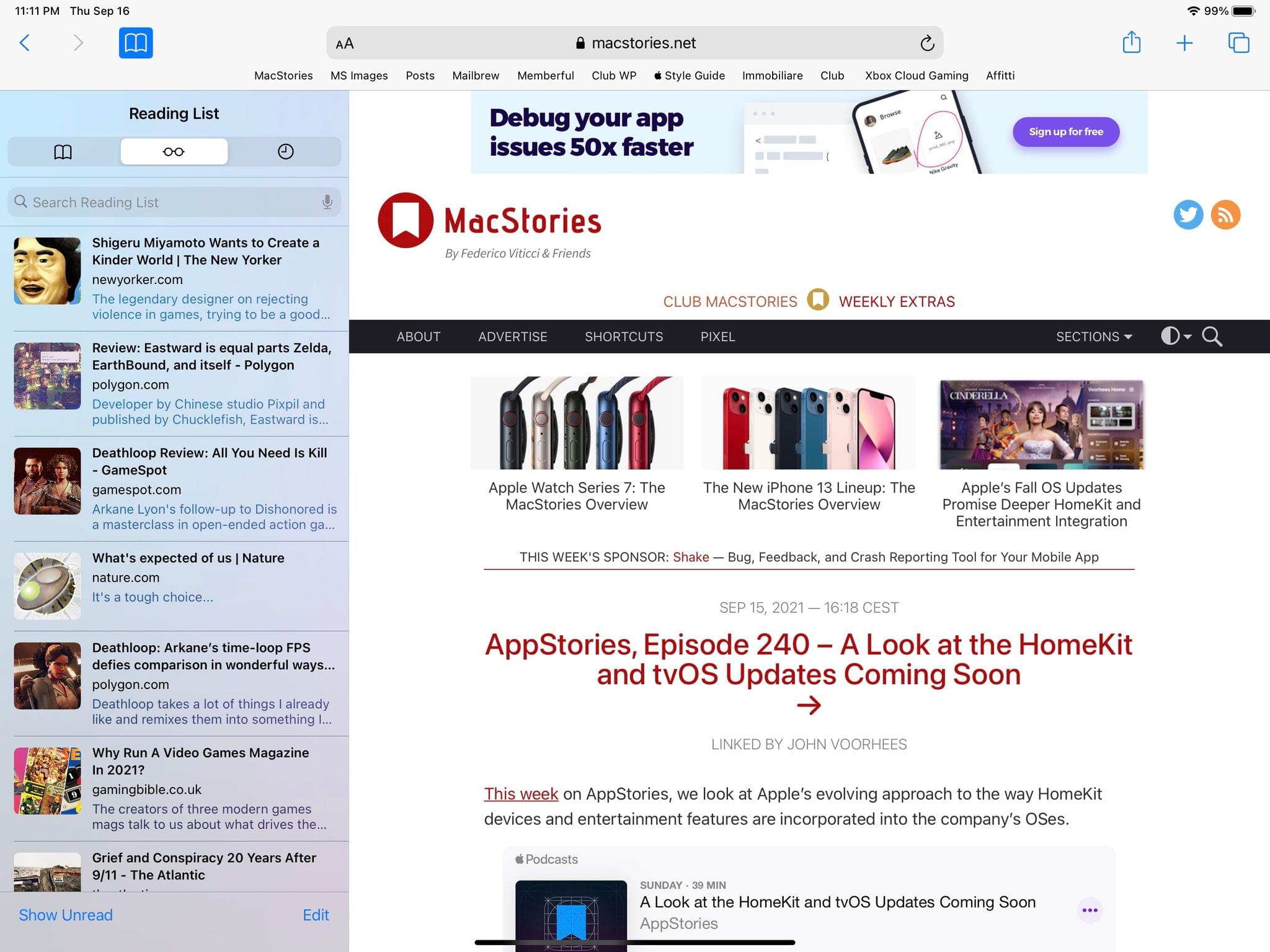Screen dimensions: 1270x952
Task: Tap Edit in Reading List footer
Action: click(316, 915)
